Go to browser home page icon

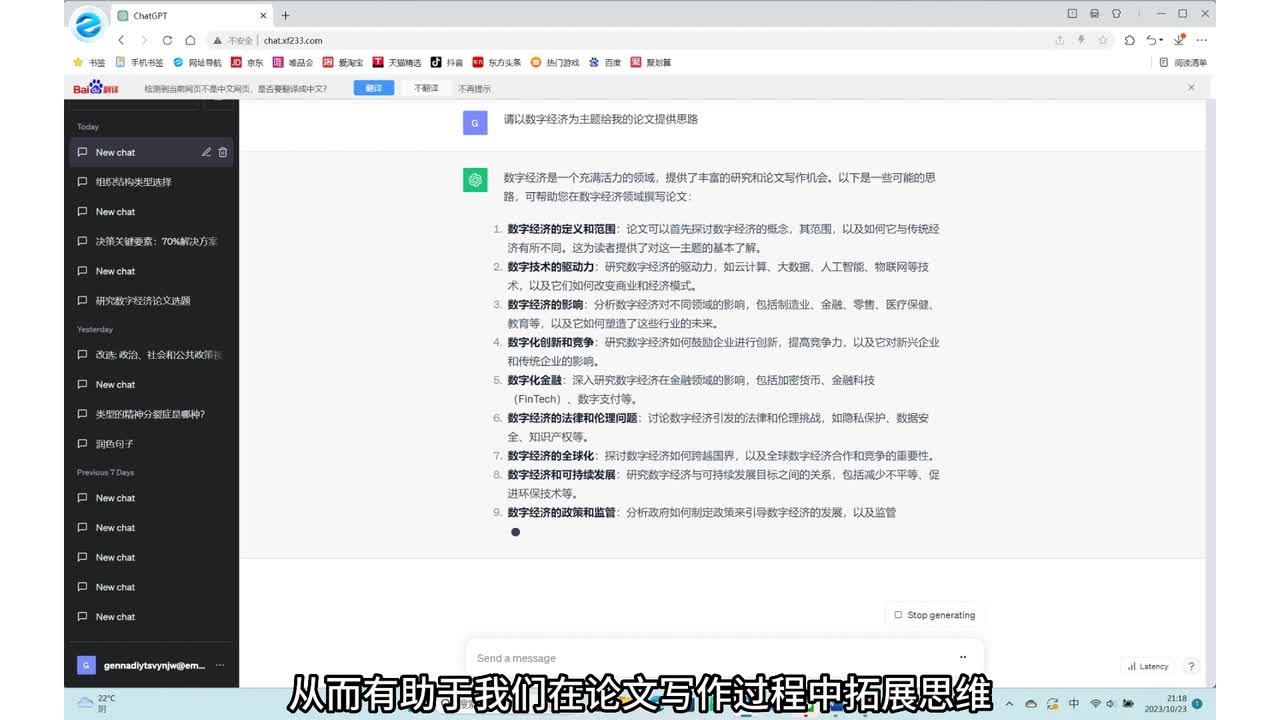click(x=190, y=40)
